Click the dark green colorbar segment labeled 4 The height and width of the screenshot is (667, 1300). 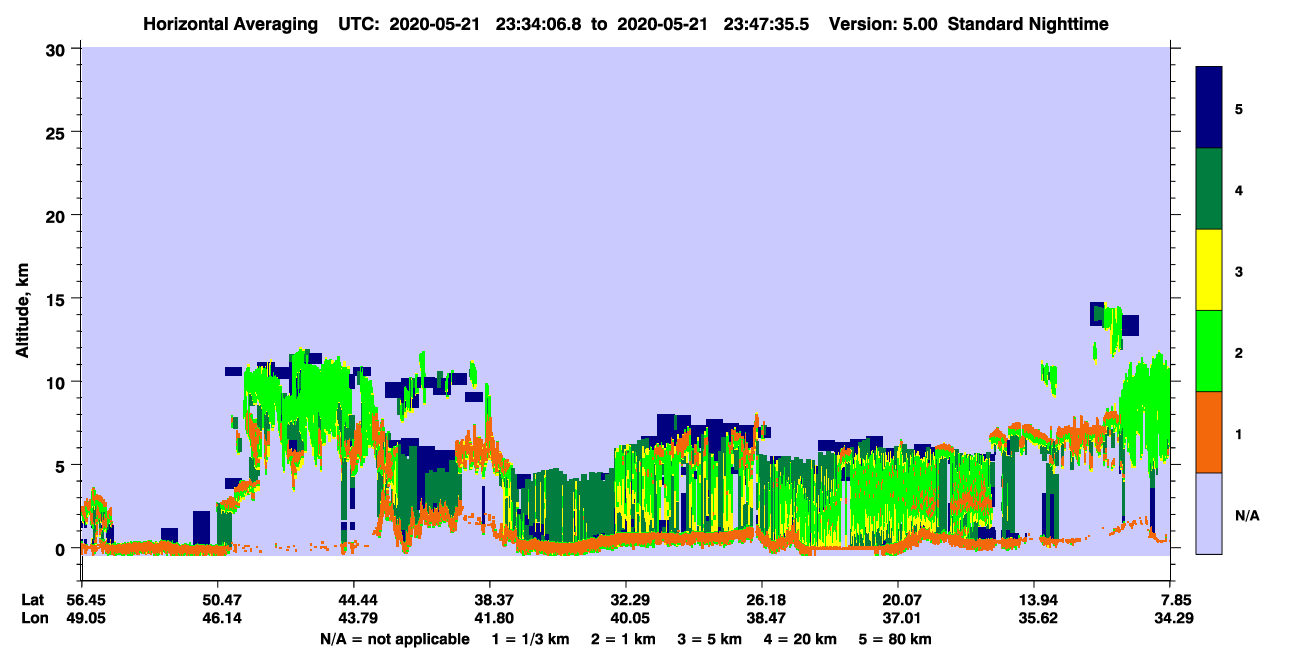pyautogui.click(x=1209, y=189)
